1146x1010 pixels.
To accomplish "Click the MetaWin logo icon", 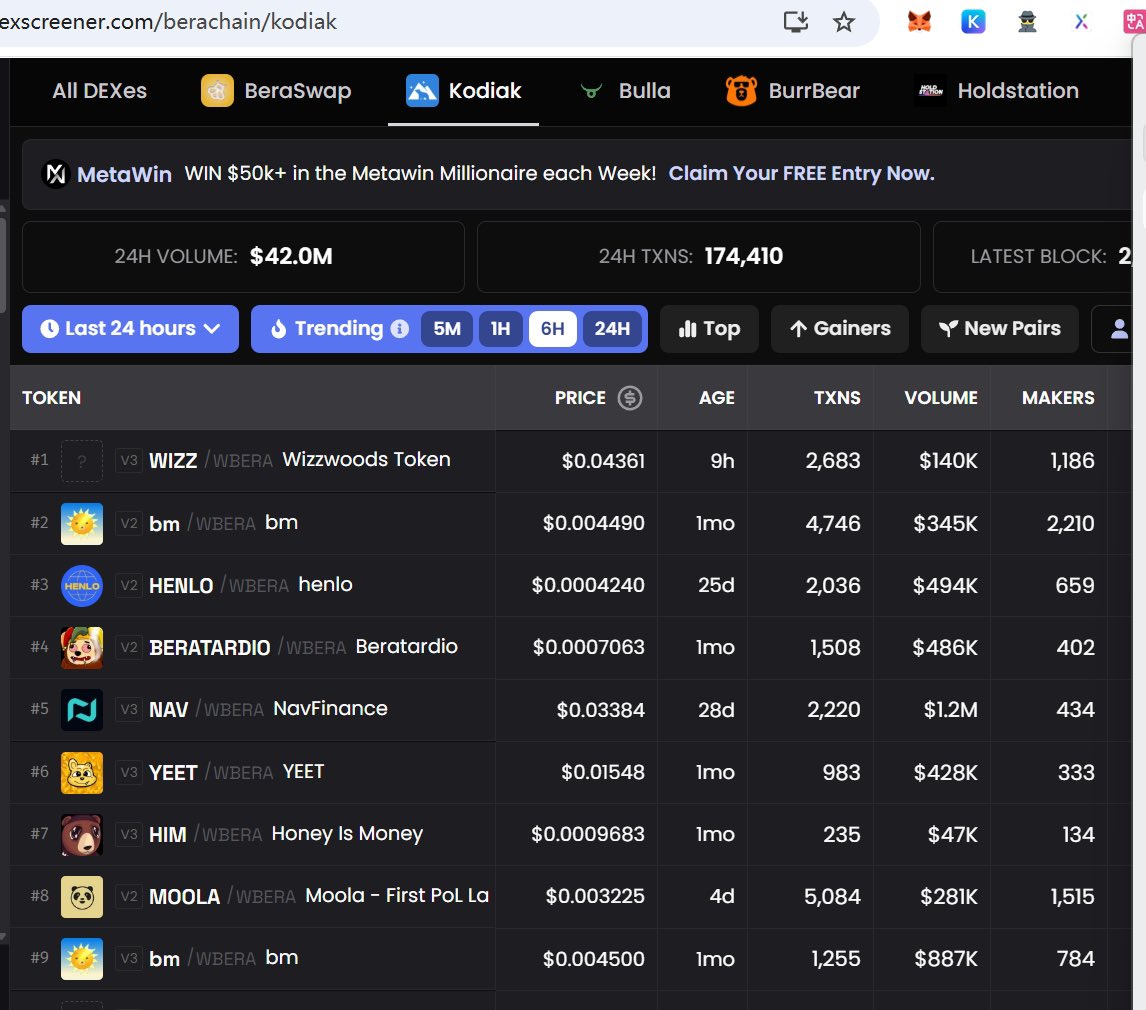I will [x=56, y=174].
